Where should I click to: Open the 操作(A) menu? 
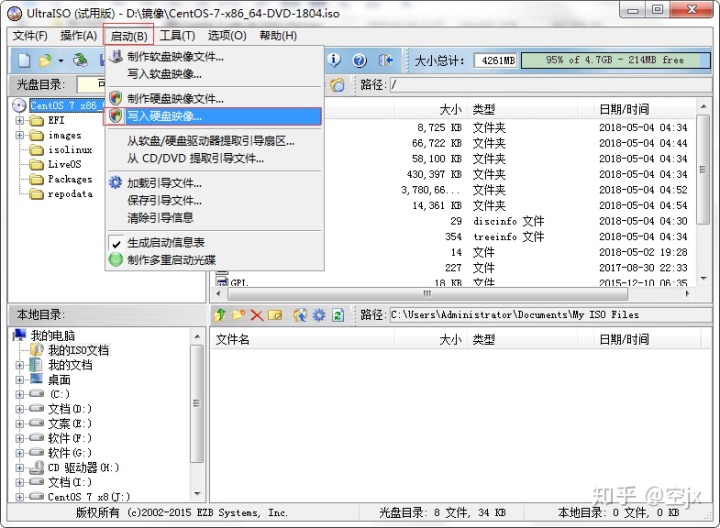(x=79, y=35)
